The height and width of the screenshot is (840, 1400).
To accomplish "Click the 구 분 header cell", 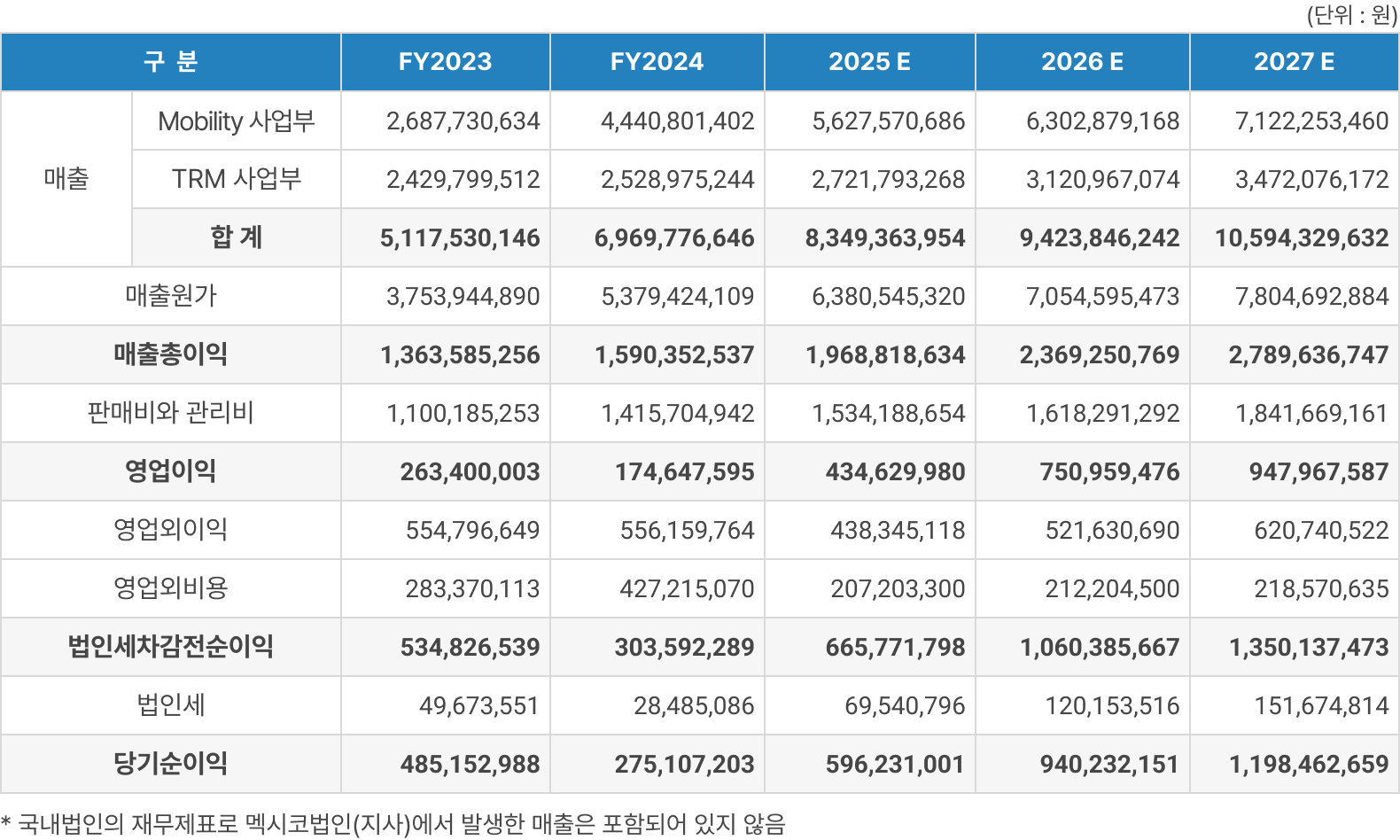I will pyautogui.click(x=171, y=62).
